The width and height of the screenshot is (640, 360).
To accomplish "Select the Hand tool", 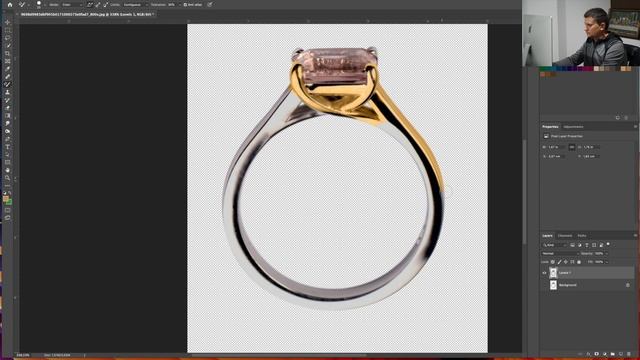I will (7, 170).
